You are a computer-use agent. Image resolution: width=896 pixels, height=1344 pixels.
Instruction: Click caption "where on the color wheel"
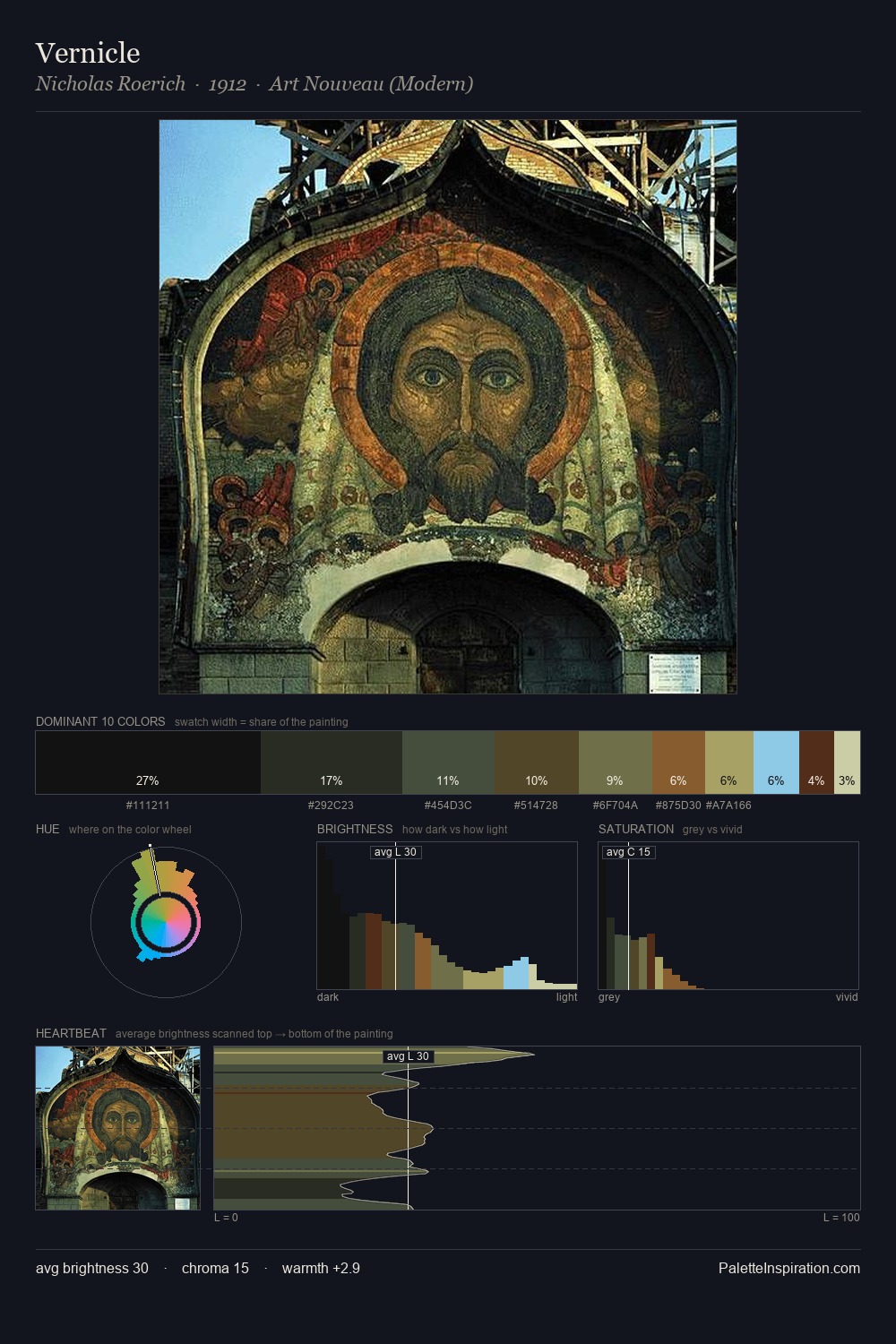[130, 830]
